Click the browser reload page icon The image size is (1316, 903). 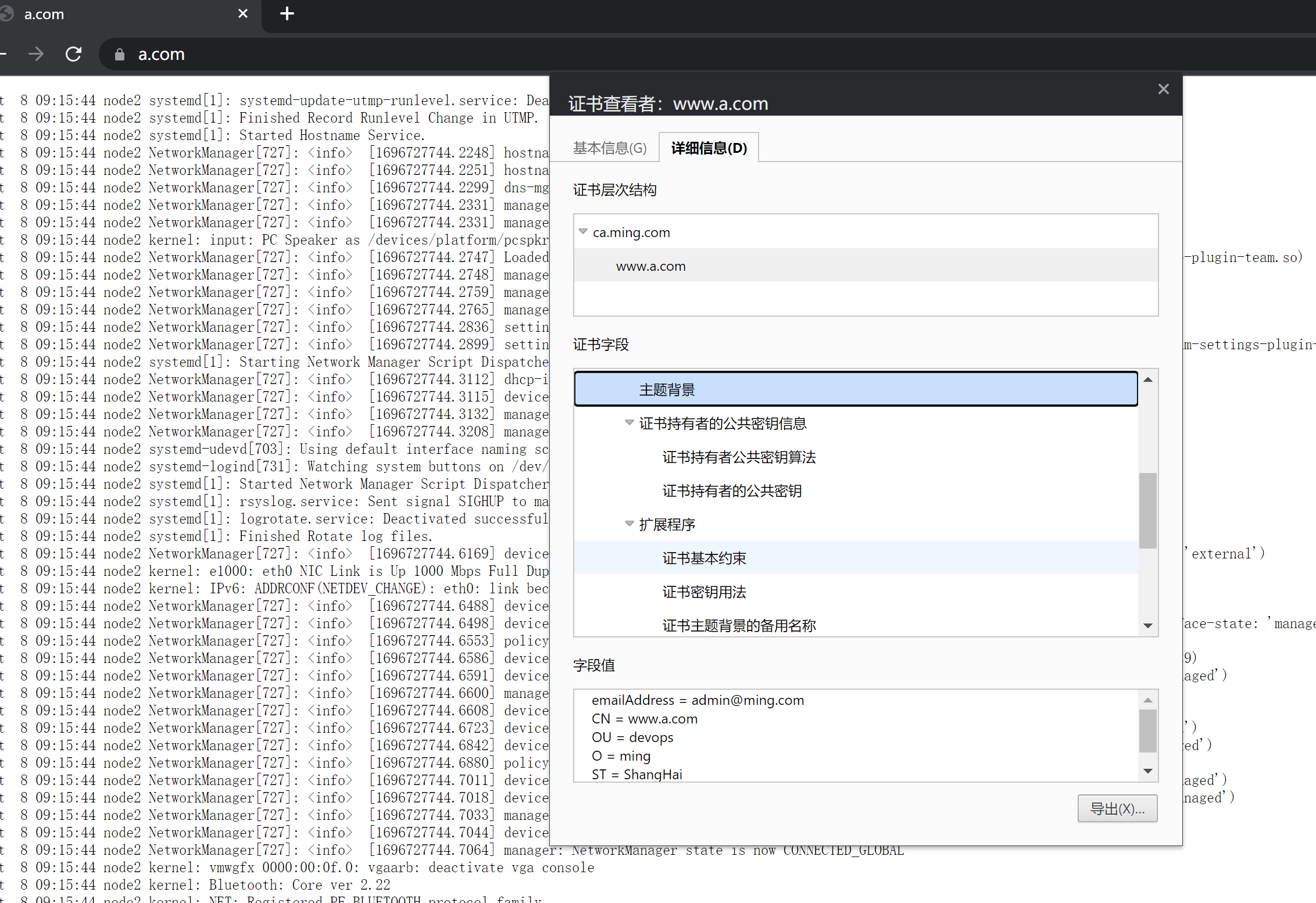click(x=73, y=54)
